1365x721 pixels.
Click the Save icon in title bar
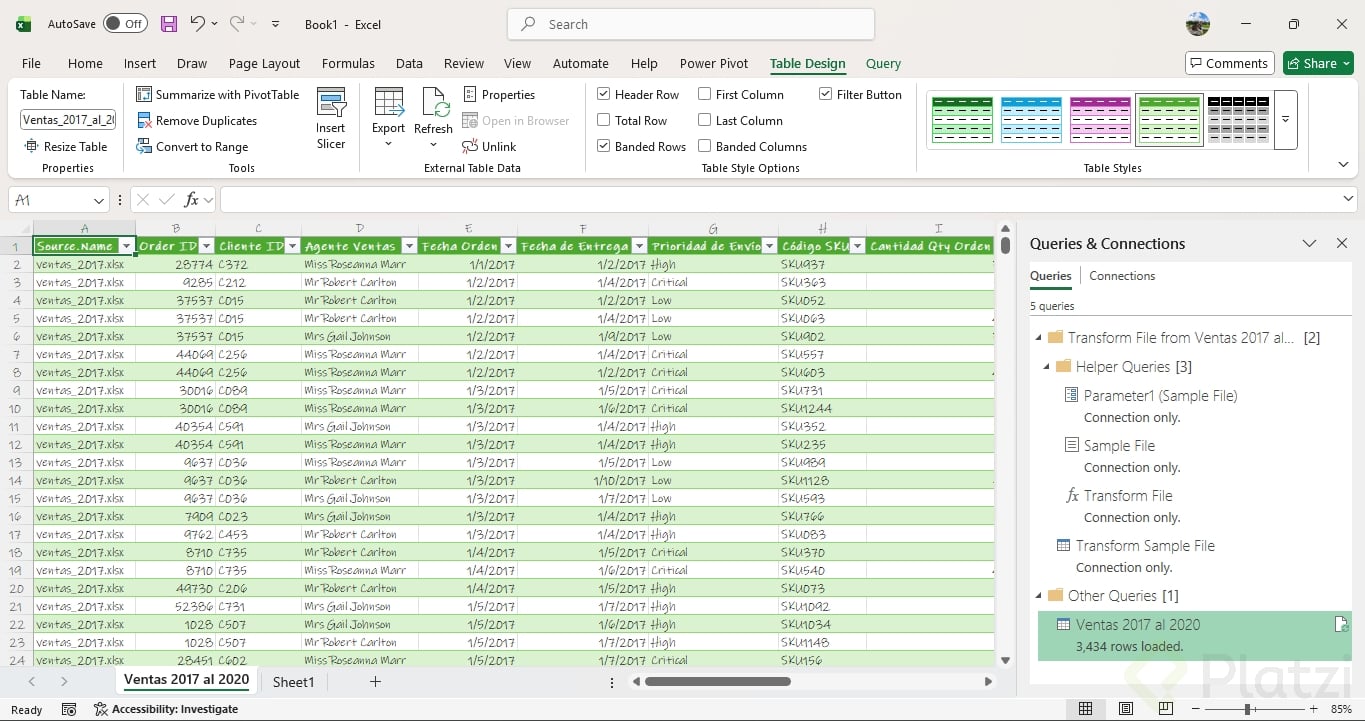[x=168, y=24]
